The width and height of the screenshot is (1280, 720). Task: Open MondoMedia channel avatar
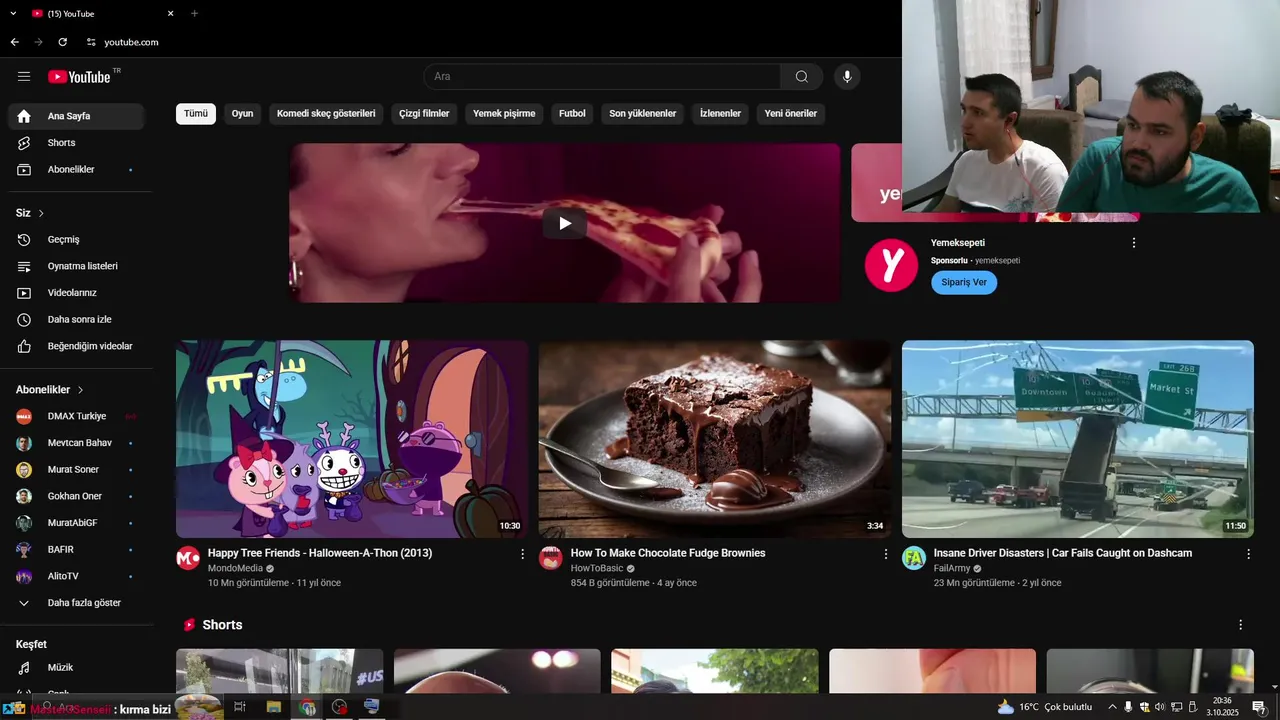188,558
